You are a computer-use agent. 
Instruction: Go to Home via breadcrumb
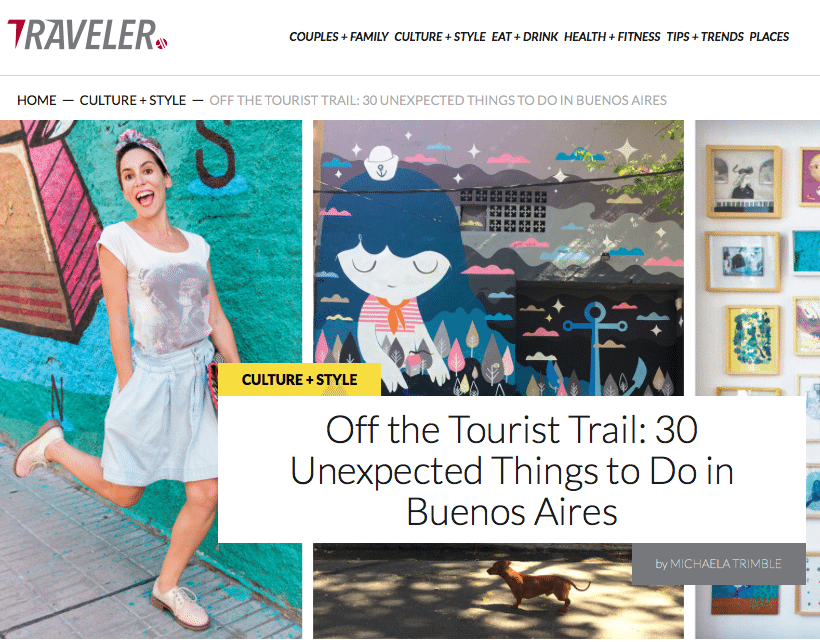tap(37, 100)
